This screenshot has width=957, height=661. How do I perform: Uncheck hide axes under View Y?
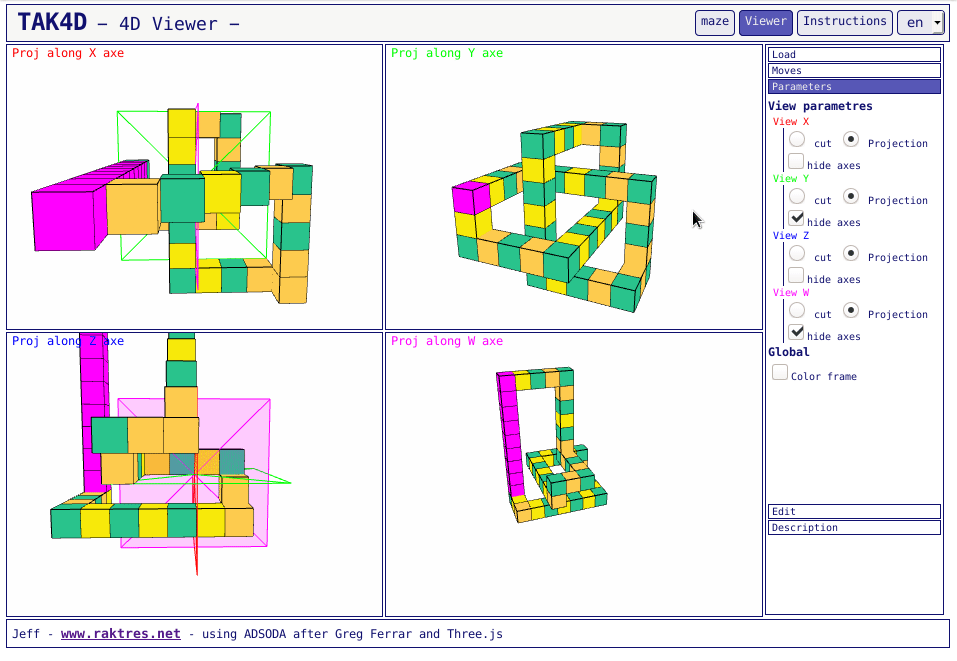tap(796, 218)
